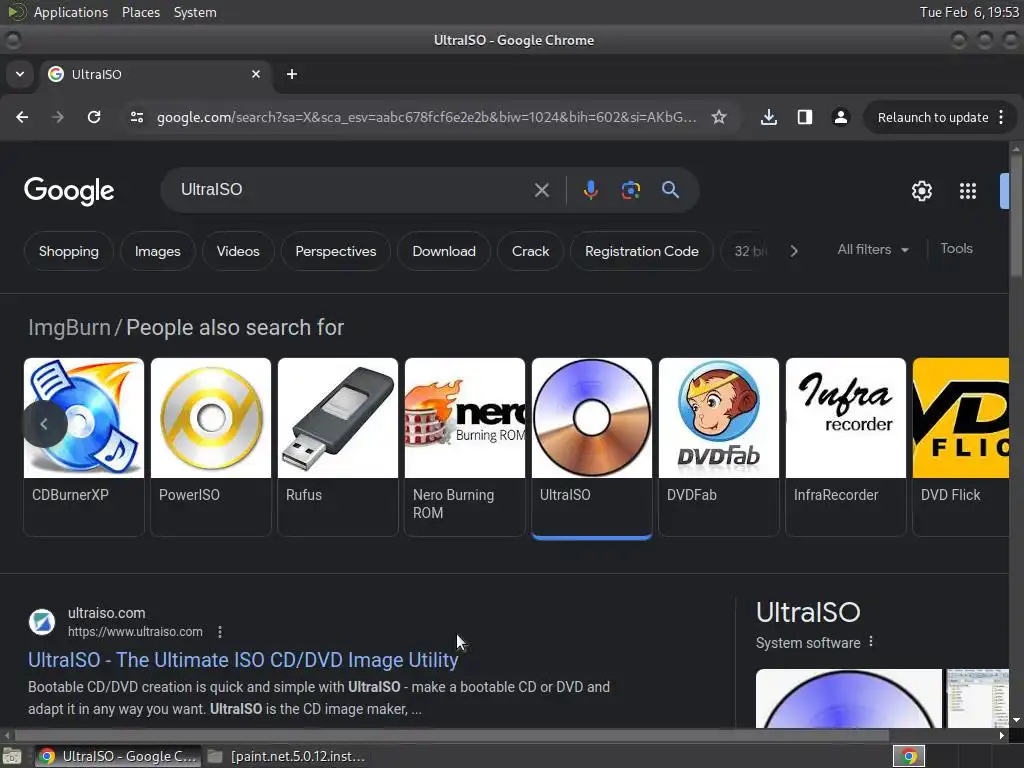The image size is (1024, 768).
Task: Expand the All filters dropdown
Action: point(873,249)
